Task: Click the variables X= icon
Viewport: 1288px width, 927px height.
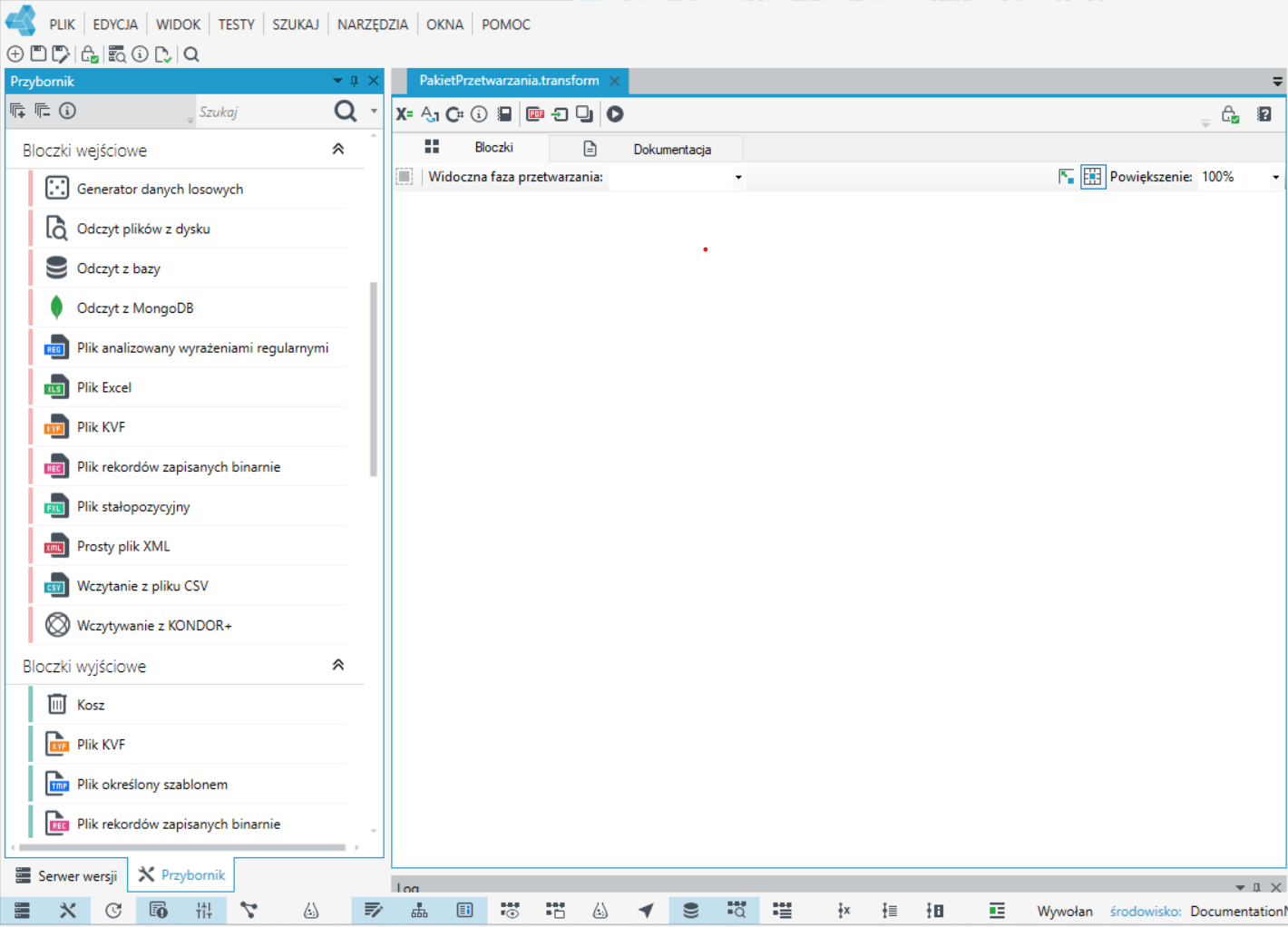Action: (x=405, y=114)
